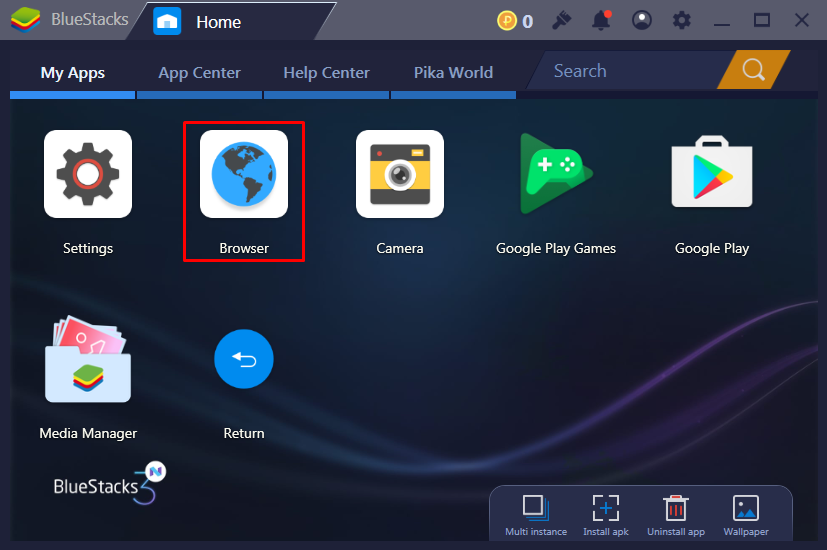The image size is (827, 550).
Task: Open the Browser app
Action: click(244, 174)
